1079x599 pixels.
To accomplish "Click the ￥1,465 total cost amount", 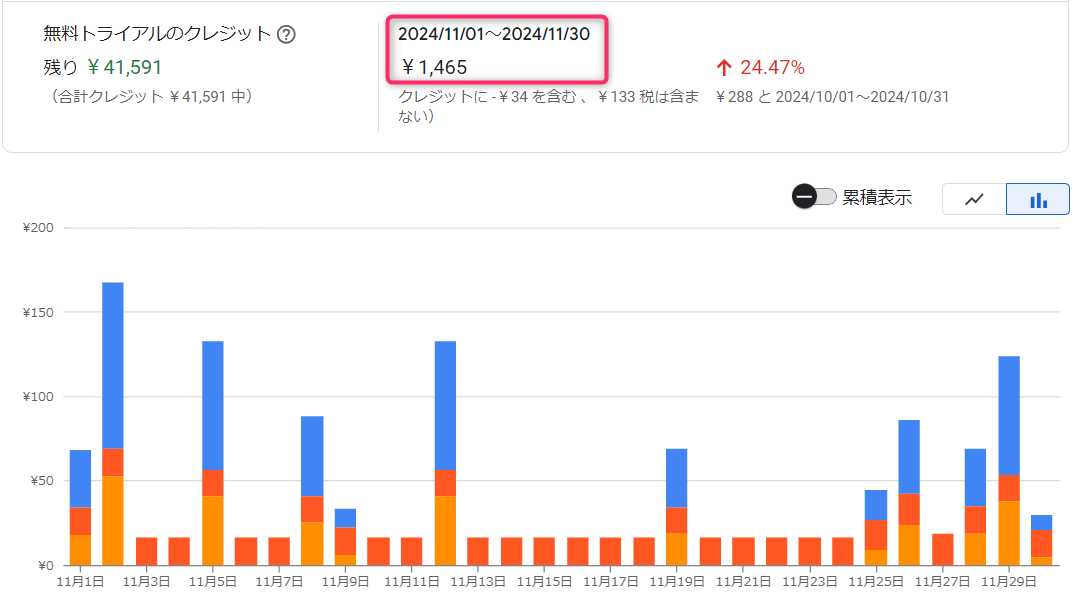I will pyautogui.click(x=434, y=68).
